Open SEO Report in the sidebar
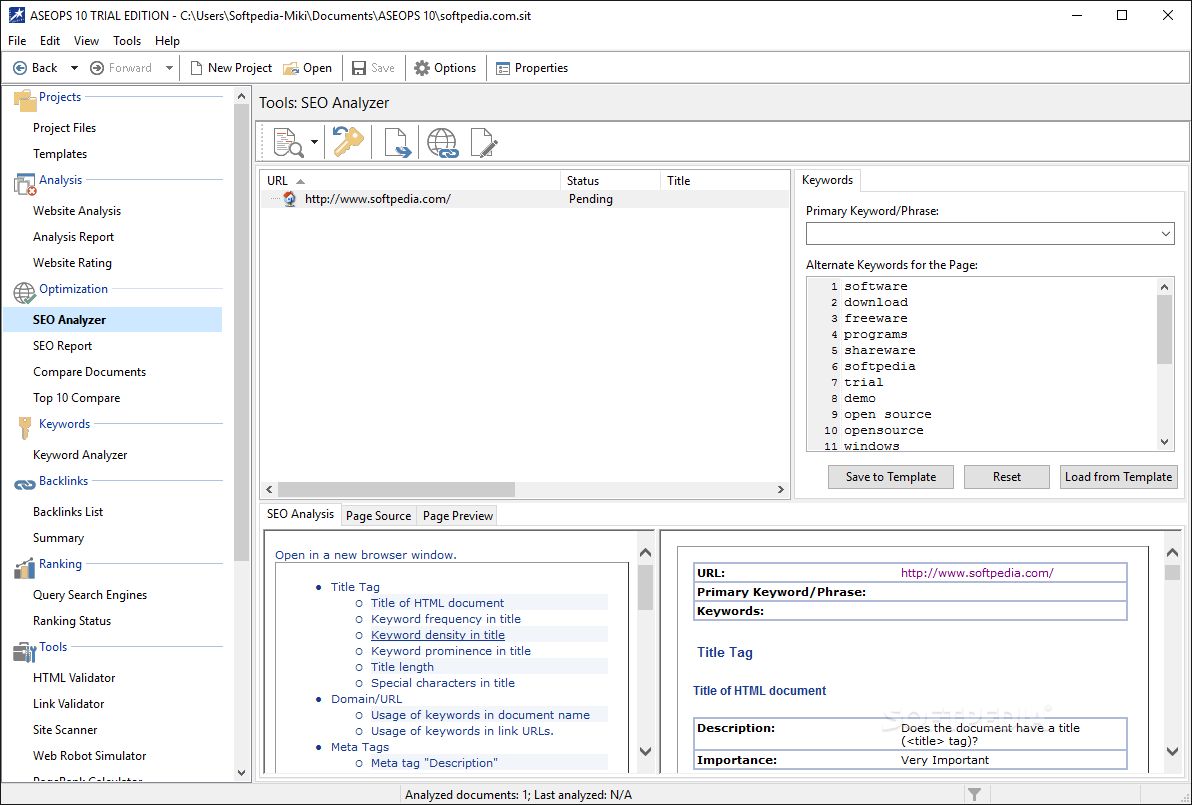 point(62,345)
